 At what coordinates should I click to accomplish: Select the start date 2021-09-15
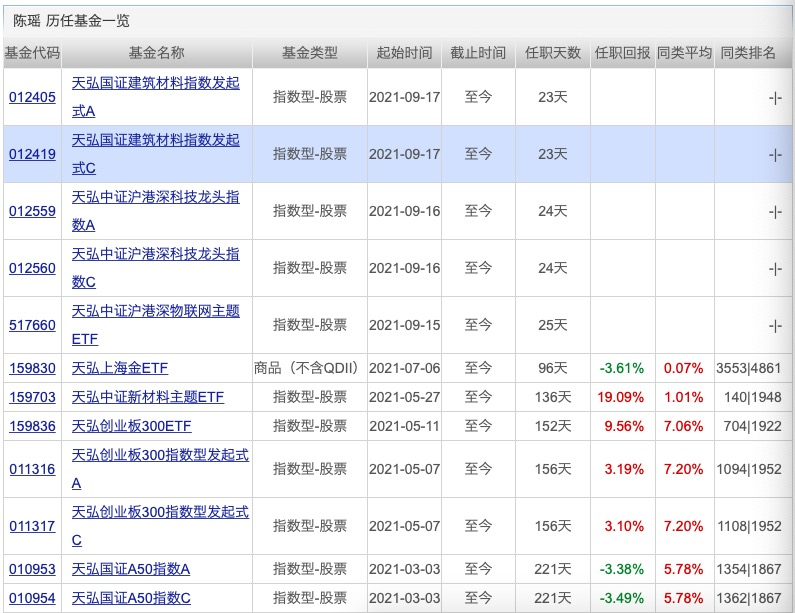click(x=405, y=325)
